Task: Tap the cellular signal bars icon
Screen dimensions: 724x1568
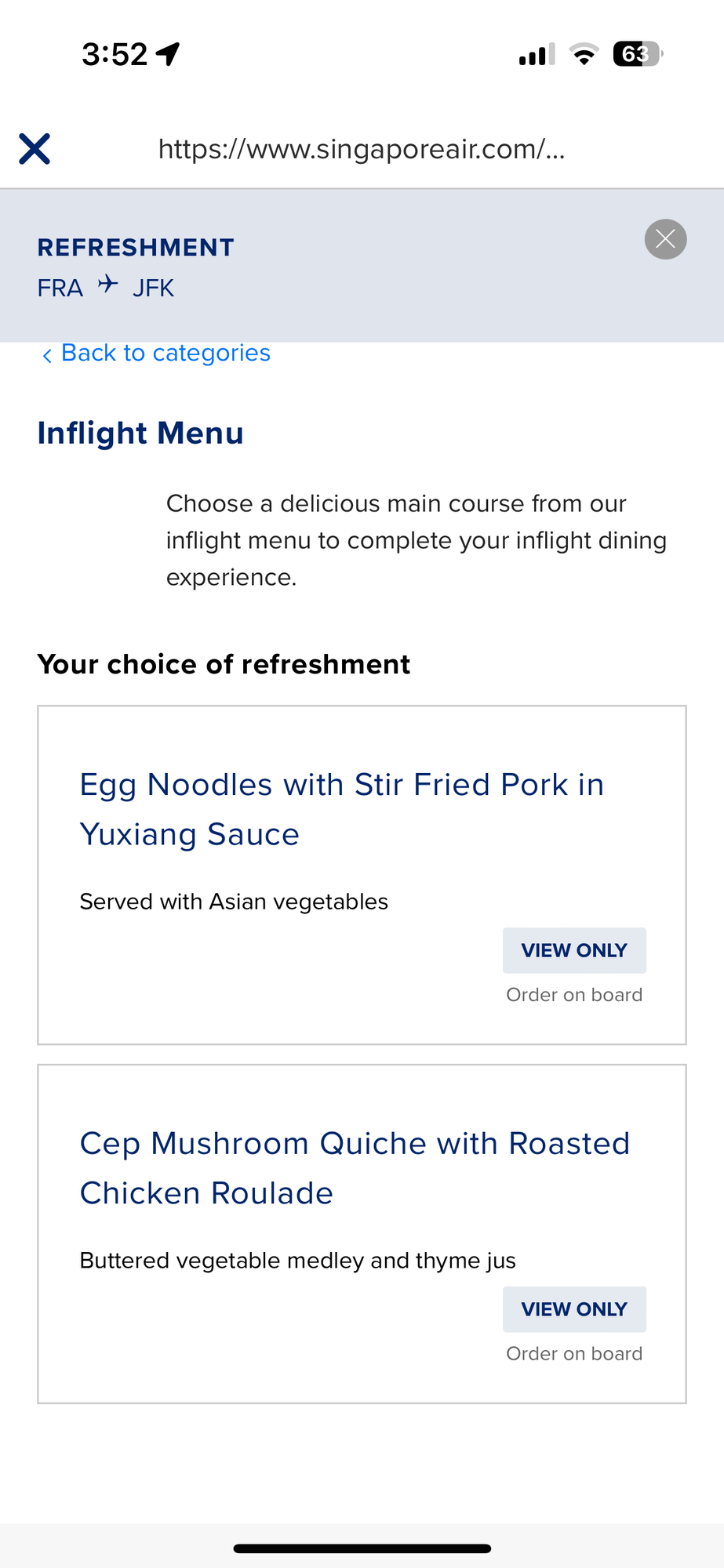Action: pos(537,54)
